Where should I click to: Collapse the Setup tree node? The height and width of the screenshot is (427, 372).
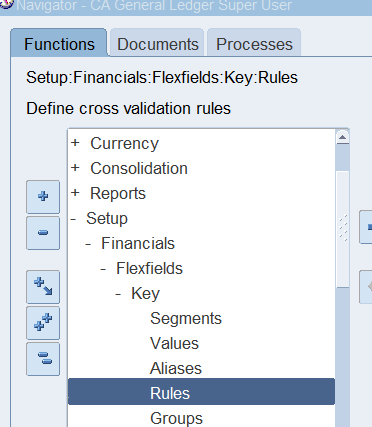pyautogui.click(x=74, y=219)
